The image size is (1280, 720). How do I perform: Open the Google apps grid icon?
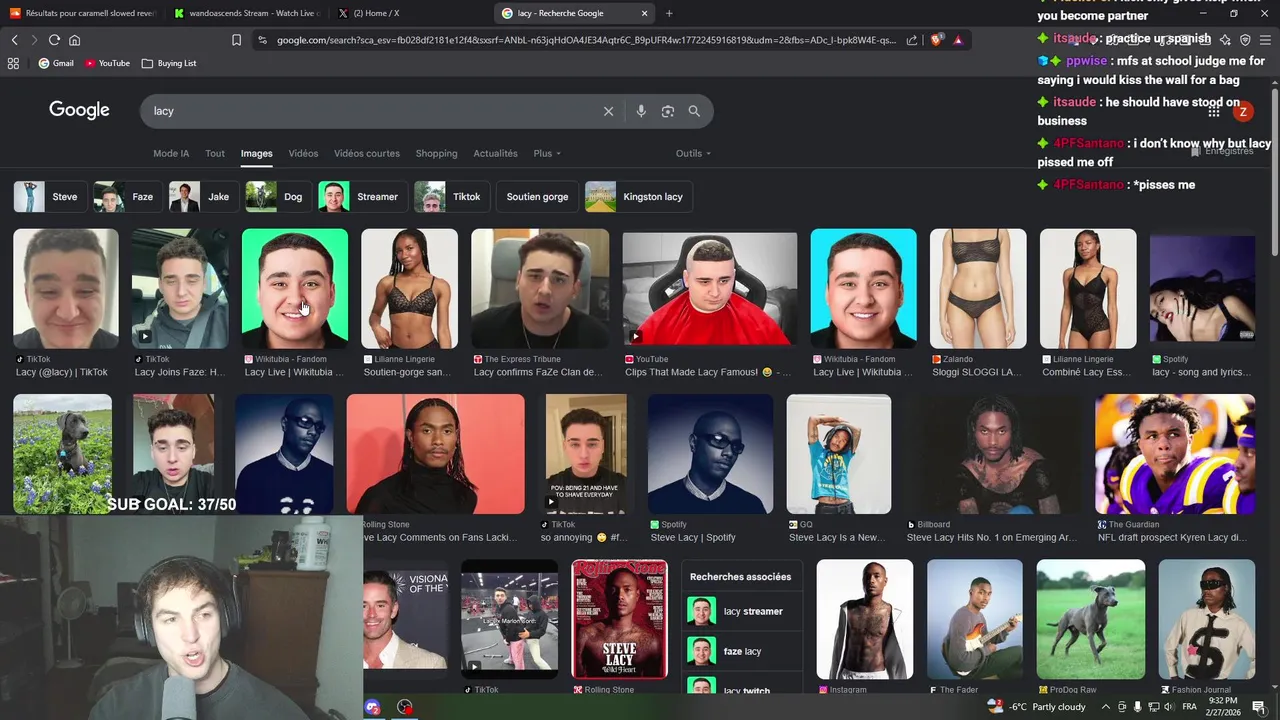coord(1213,111)
